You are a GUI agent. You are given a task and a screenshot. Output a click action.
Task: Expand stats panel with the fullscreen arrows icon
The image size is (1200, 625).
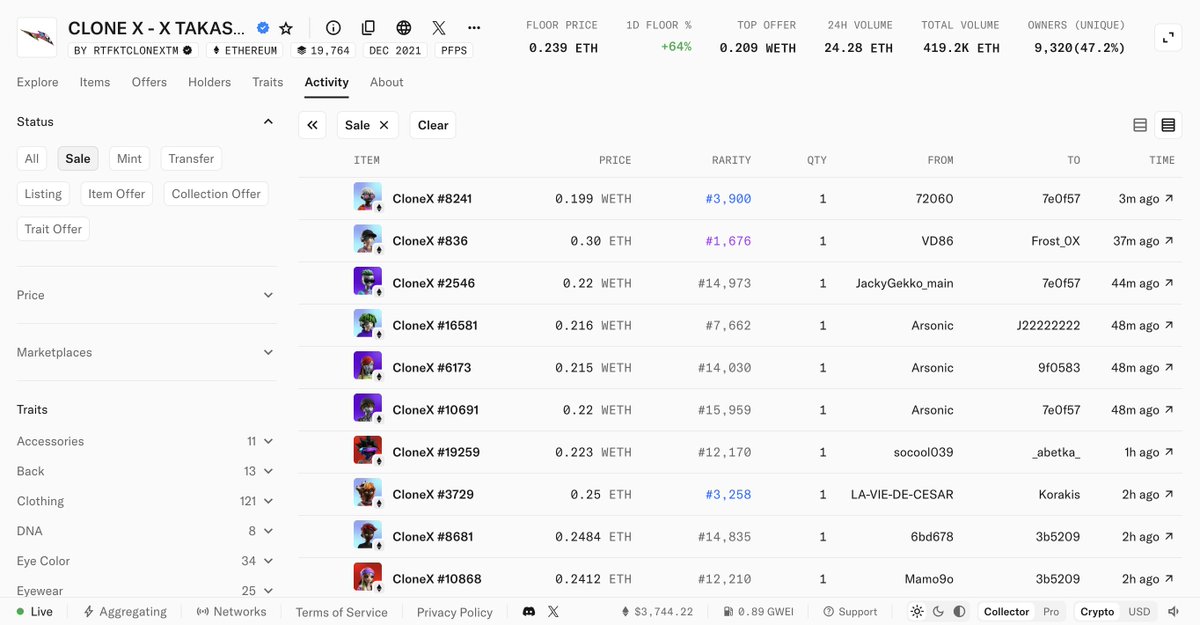(1168, 38)
